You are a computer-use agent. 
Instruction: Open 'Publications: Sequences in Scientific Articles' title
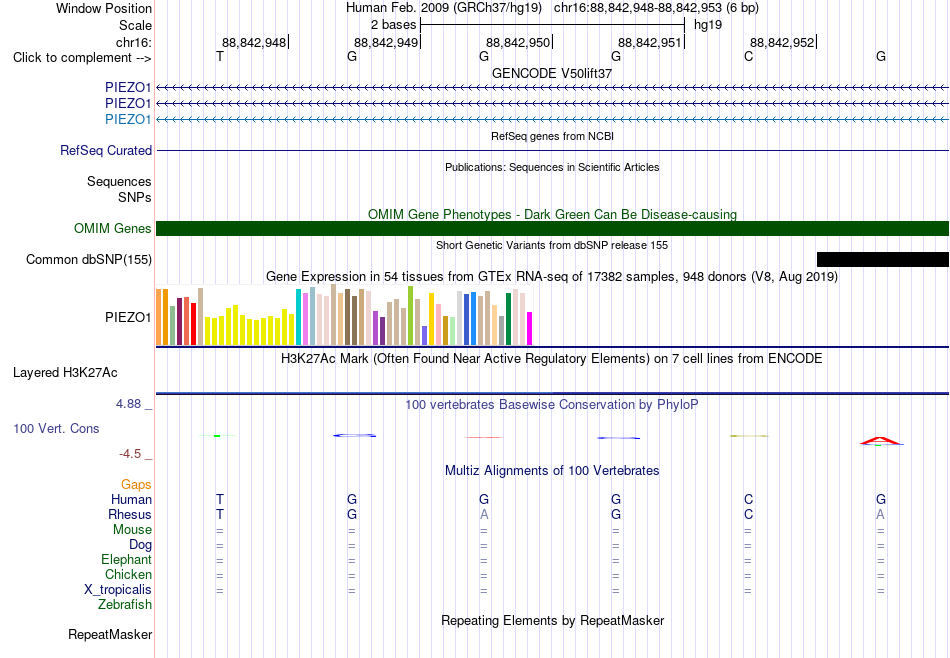pyautogui.click(x=552, y=167)
